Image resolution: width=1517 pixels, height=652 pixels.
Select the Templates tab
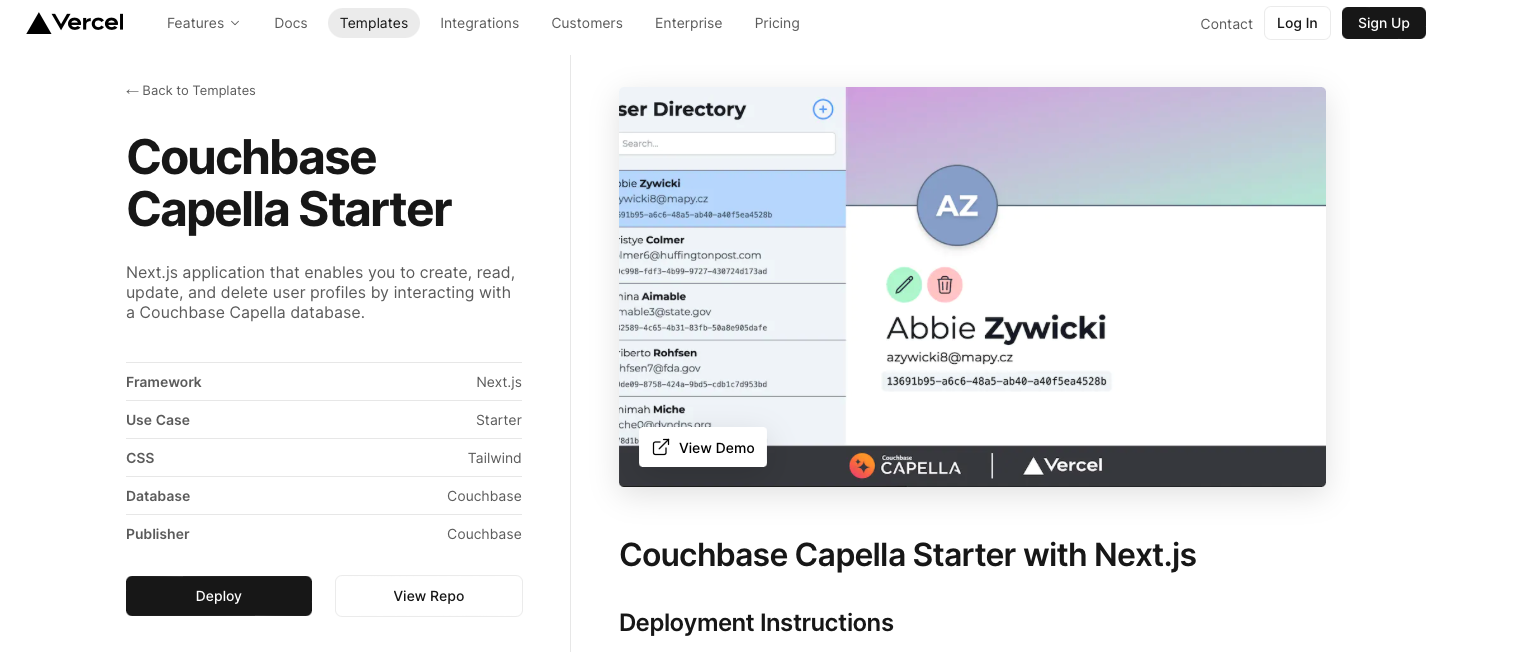[x=373, y=22]
